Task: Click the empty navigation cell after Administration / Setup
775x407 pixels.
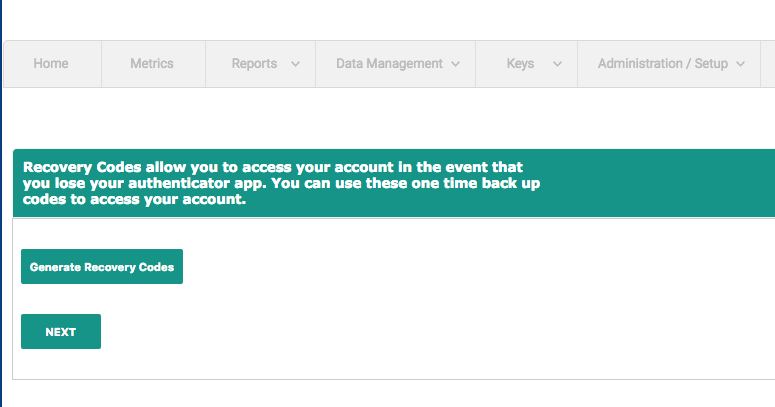Action: pyautogui.click(x=767, y=64)
